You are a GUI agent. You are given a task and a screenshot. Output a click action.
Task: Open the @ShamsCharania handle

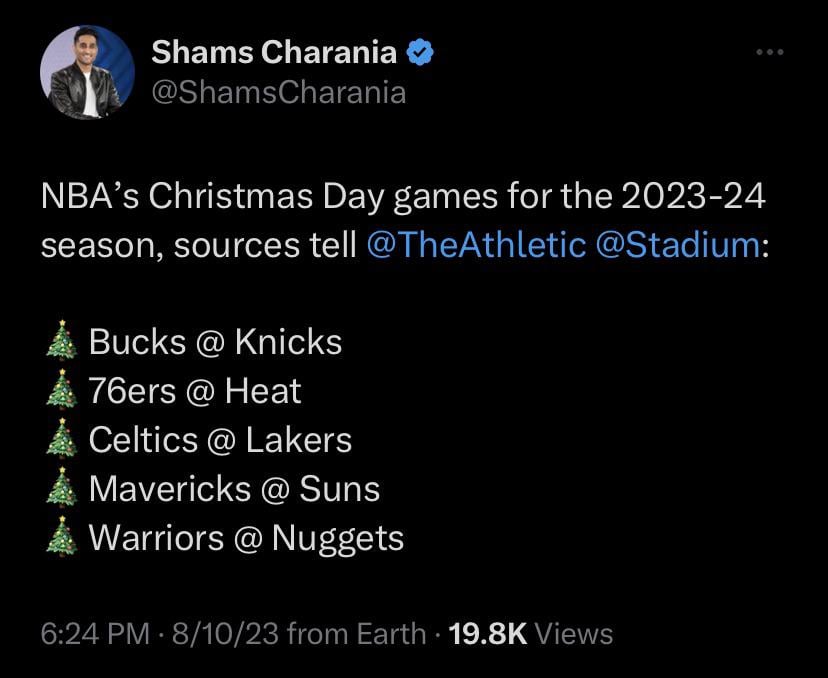coord(279,93)
